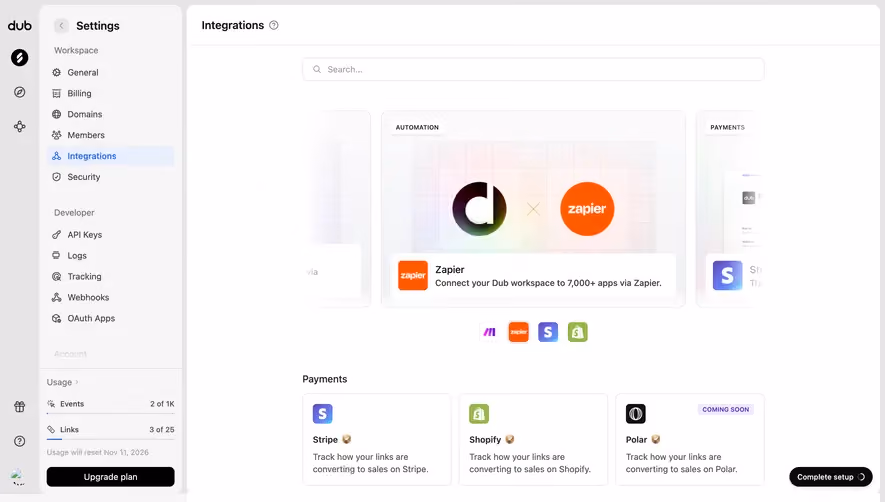885x502 pixels.
Task: Click the Events usage row
Action: coord(111,404)
